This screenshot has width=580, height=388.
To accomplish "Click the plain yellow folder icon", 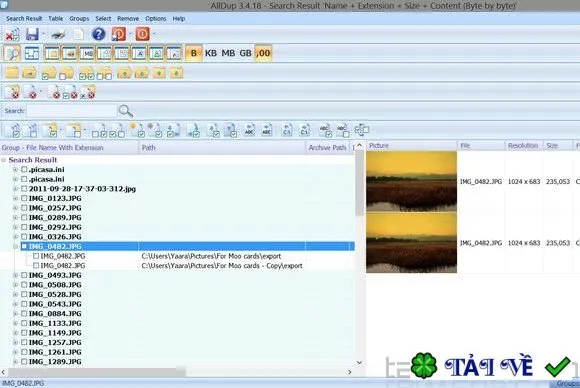I will [12, 72].
